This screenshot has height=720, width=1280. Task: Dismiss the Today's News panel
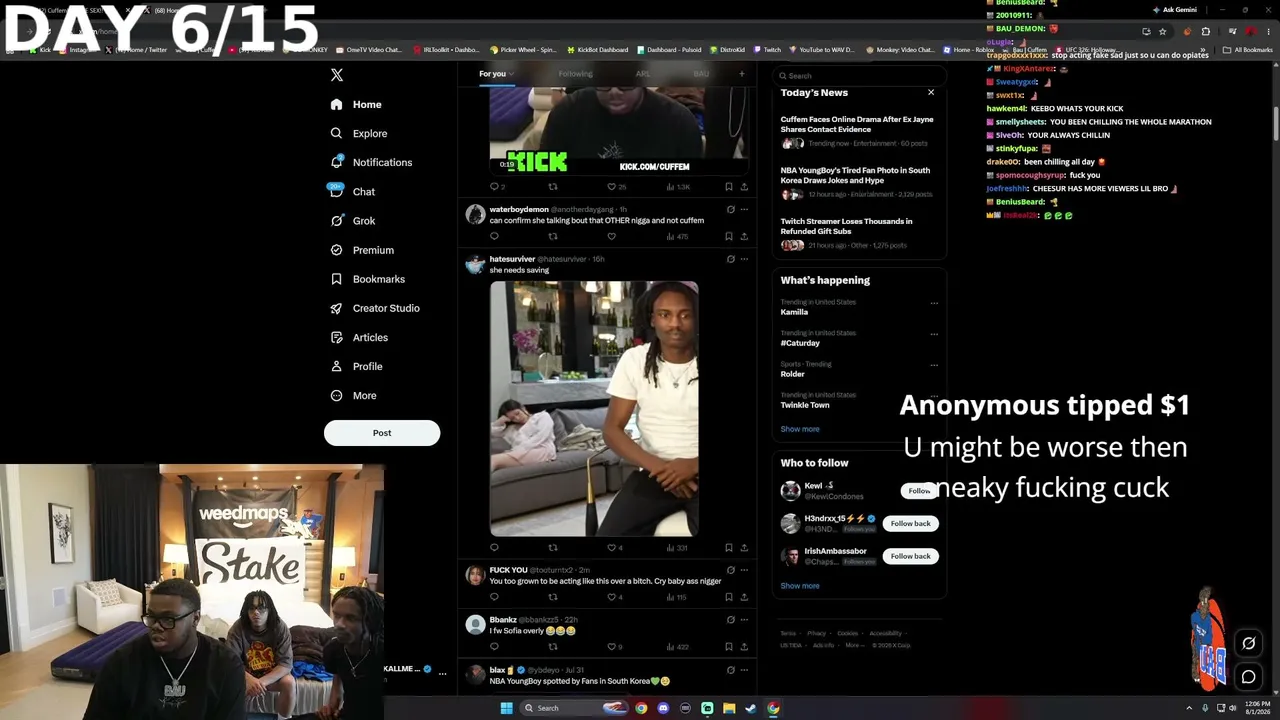tap(931, 92)
